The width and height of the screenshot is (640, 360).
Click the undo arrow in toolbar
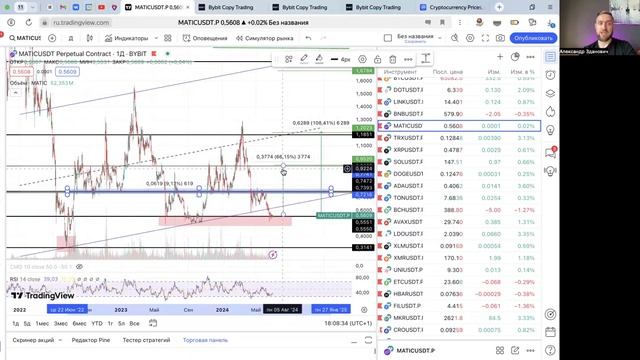point(308,38)
